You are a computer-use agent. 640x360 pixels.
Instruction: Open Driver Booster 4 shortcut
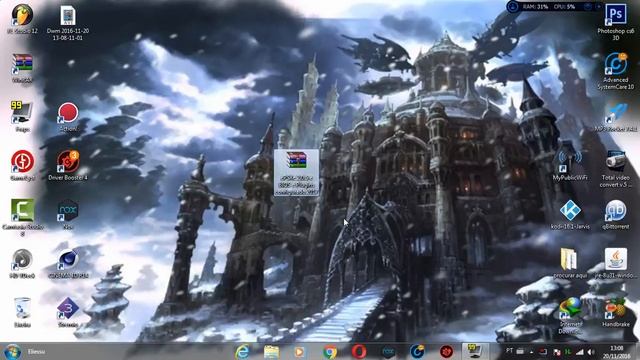[x=68, y=165]
